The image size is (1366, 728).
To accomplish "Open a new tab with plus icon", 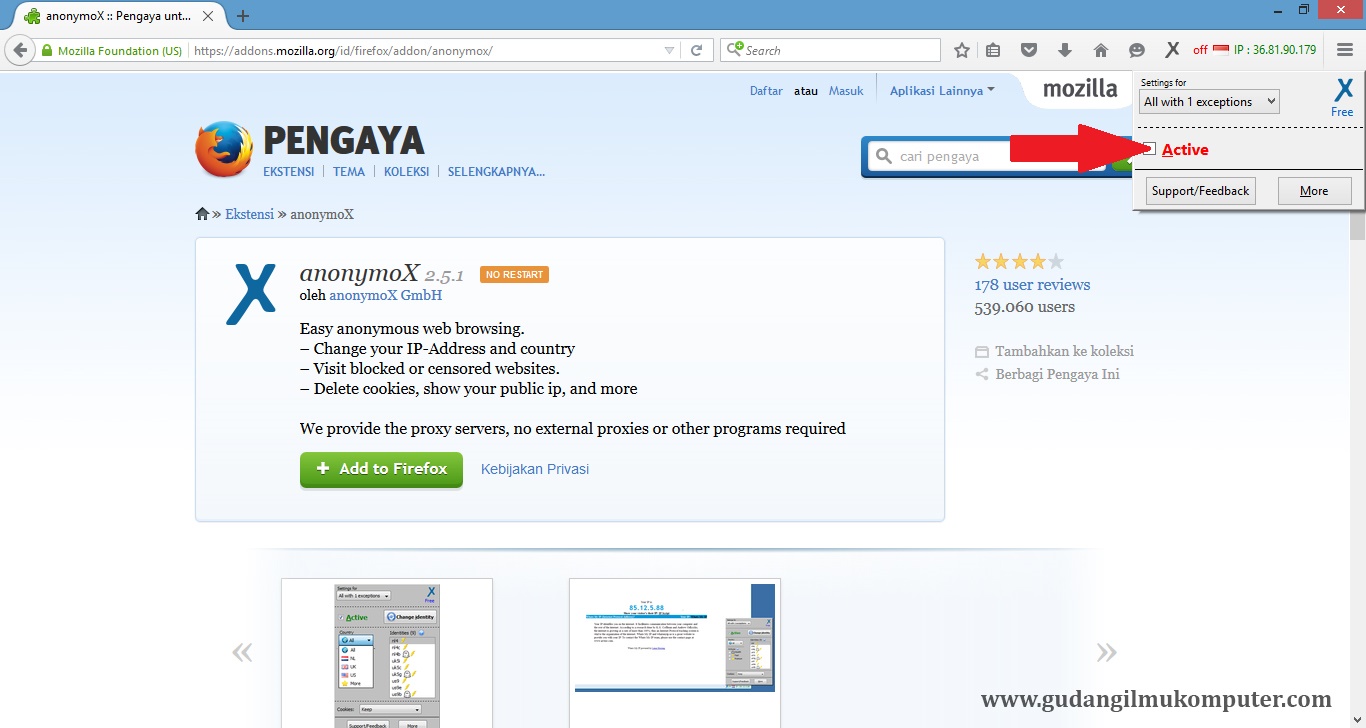I will (x=243, y=16).
